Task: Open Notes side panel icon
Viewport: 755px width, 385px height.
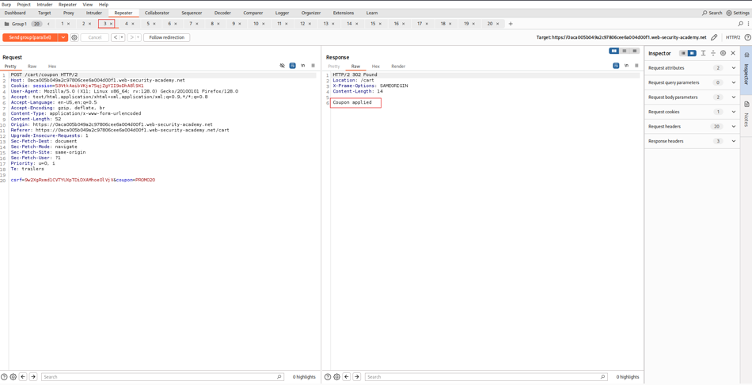Action: [746, 104]
